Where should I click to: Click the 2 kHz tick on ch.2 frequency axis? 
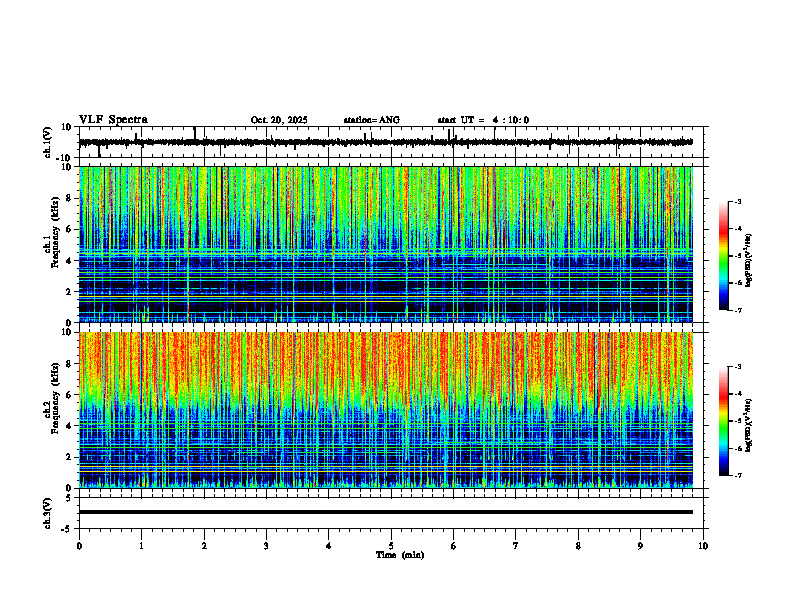click(x=69, y=457)
